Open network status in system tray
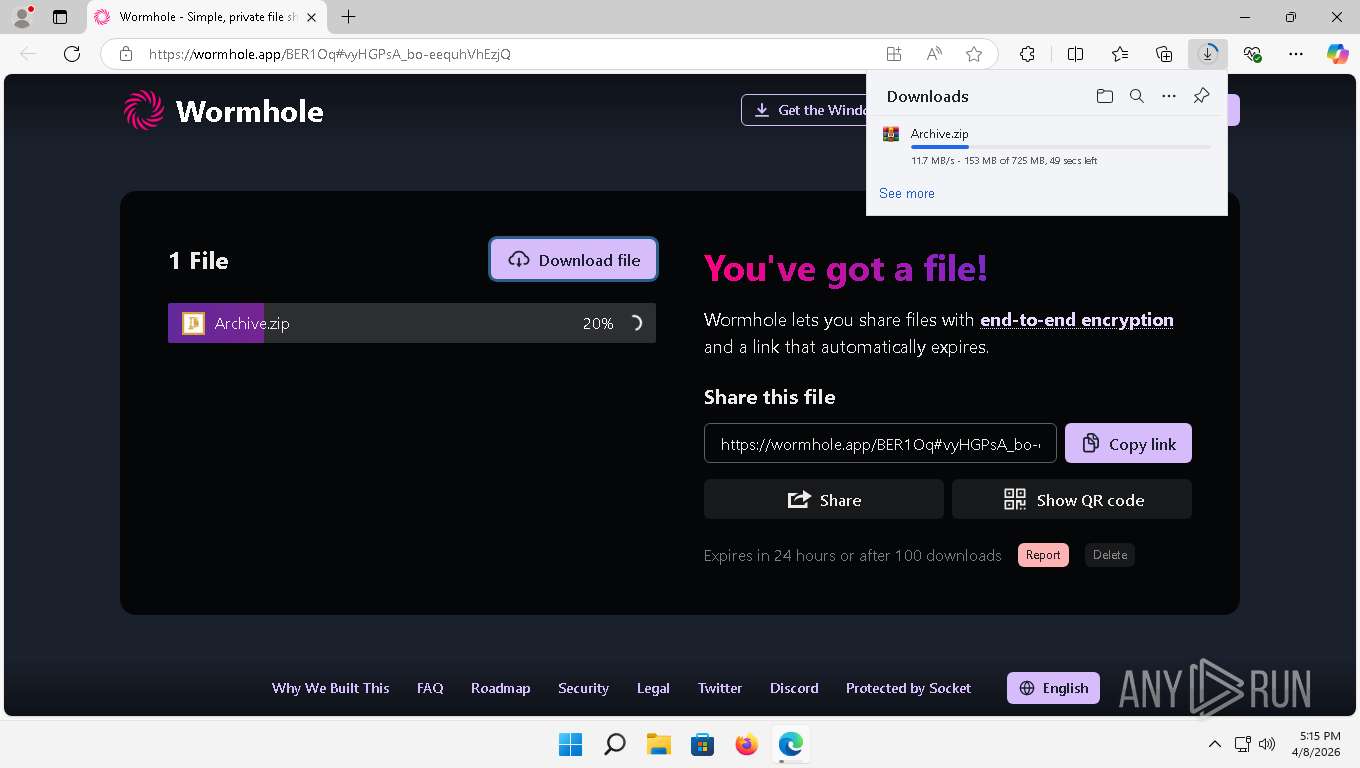Screen dimensions: 1360x768 [1243, 744]
